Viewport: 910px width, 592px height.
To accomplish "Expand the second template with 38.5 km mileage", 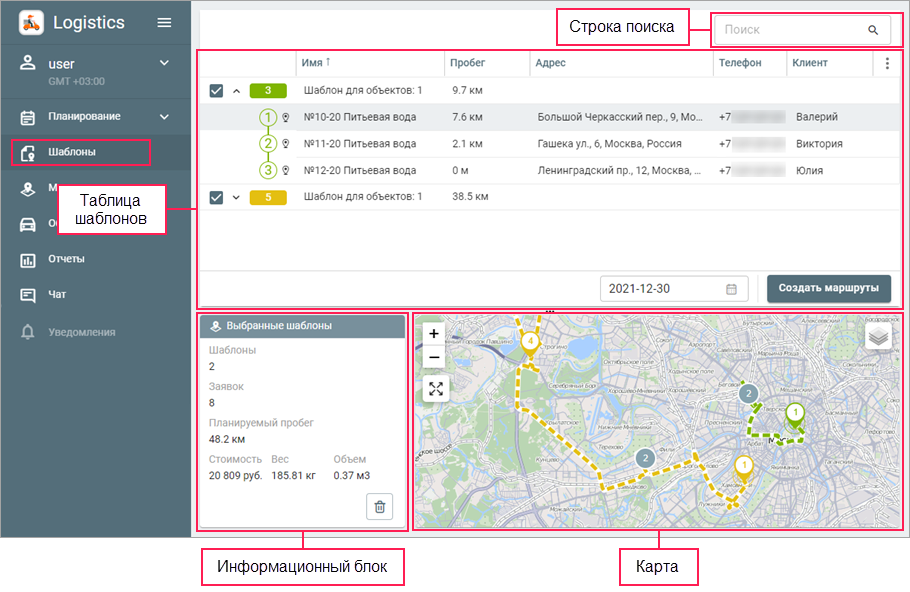I will pos(237,197).
